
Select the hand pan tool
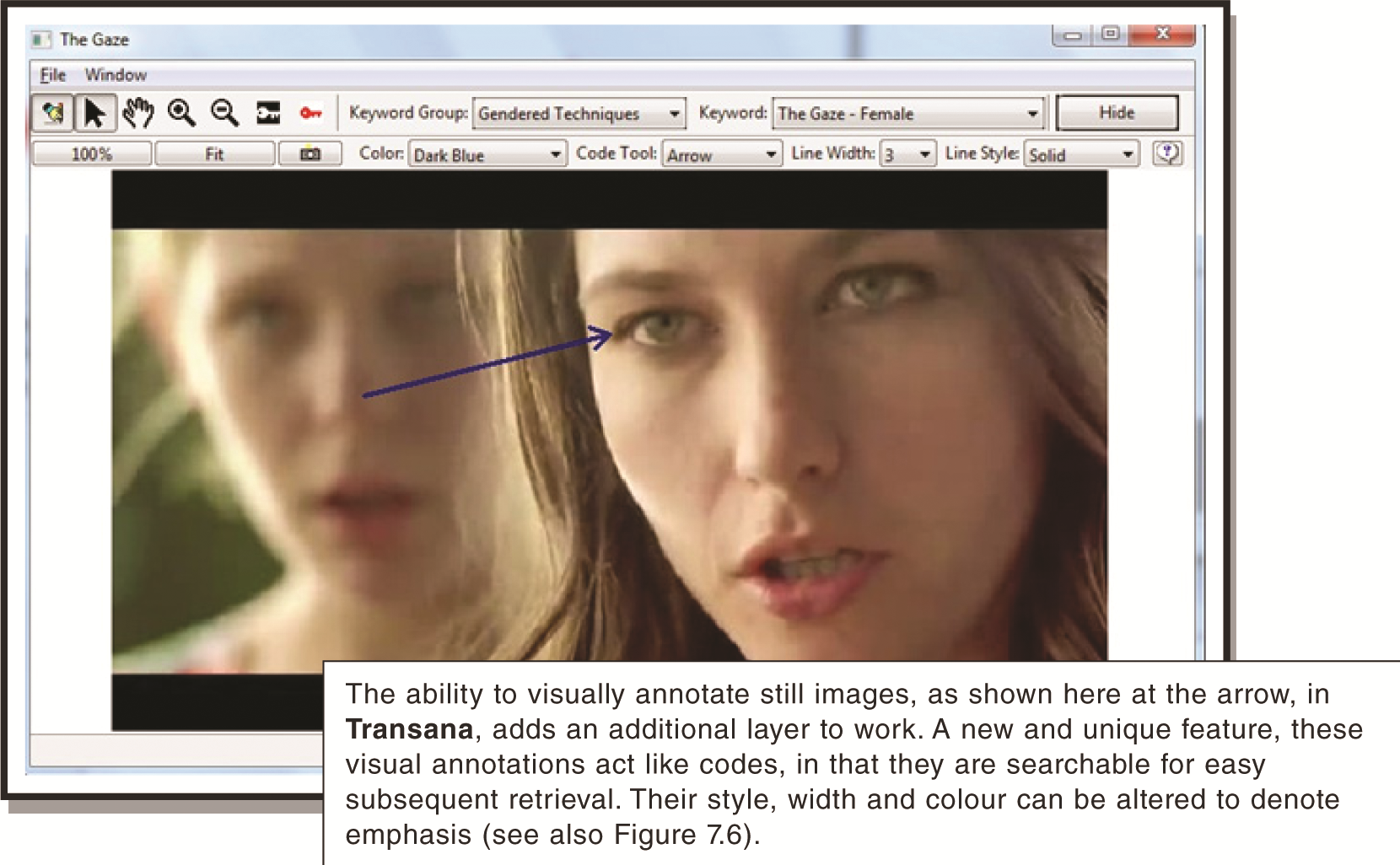click(x=138, y=113)
